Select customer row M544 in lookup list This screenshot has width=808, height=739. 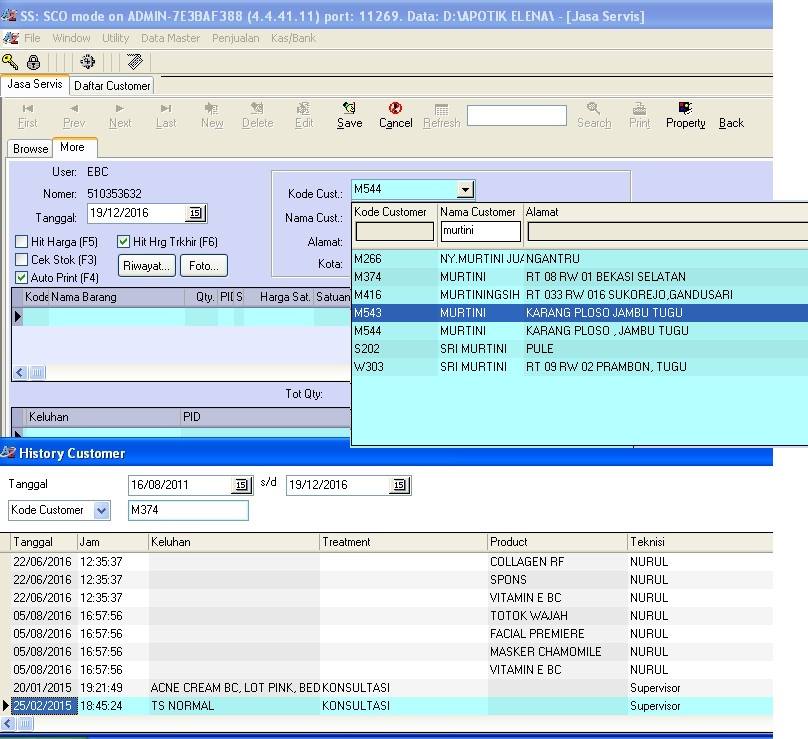(x=580, y=331)
